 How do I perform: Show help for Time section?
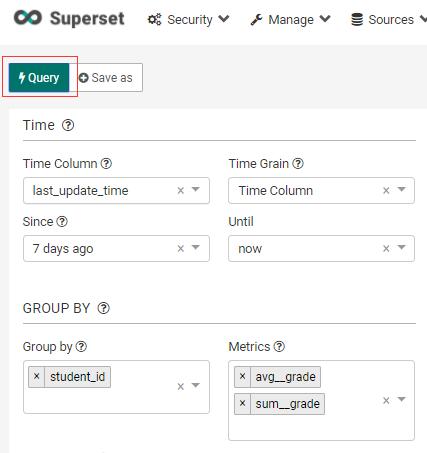coord(68,125)
